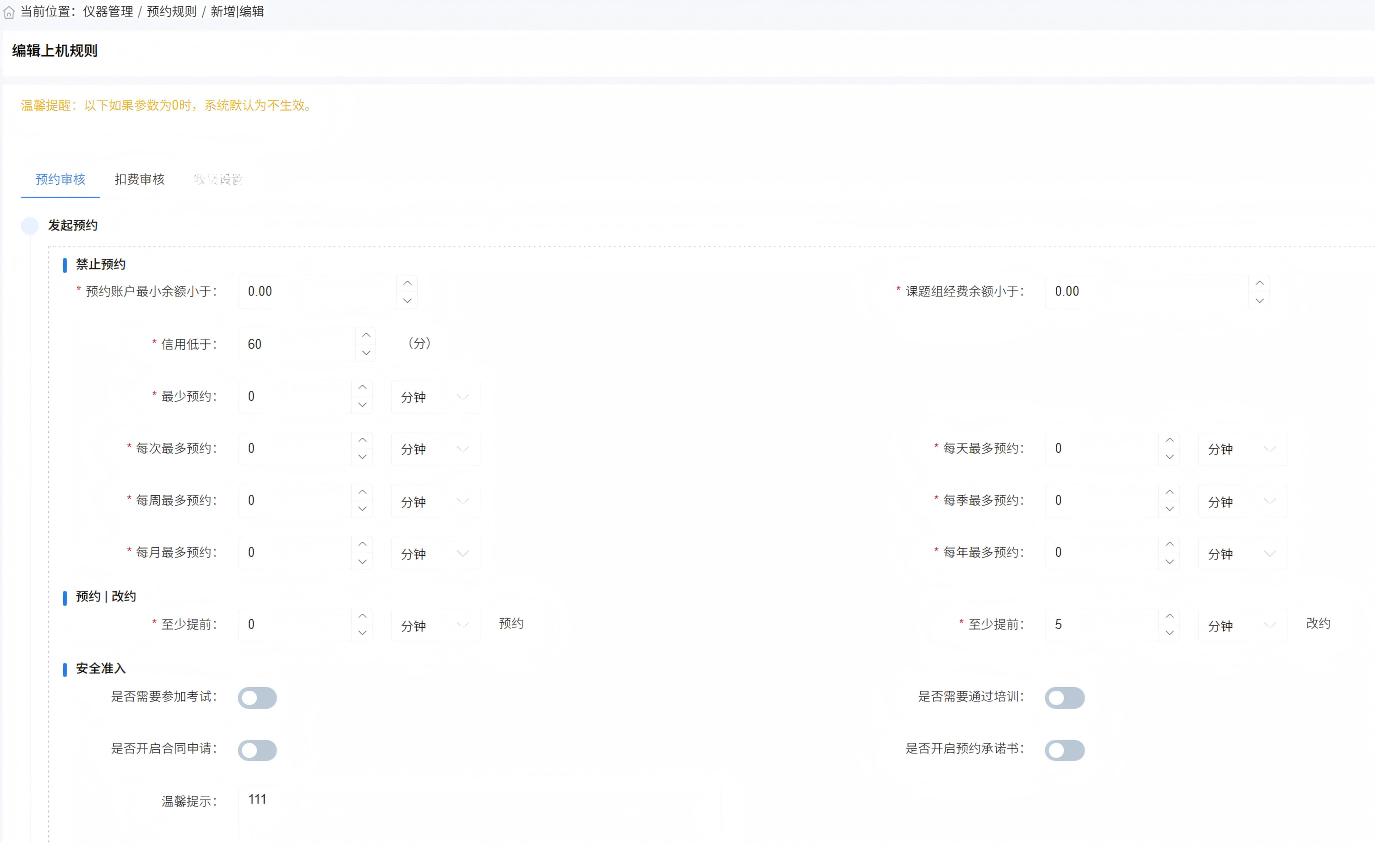
Task: Click the 发起预约 step circle marker
Action: pos(30,226)
